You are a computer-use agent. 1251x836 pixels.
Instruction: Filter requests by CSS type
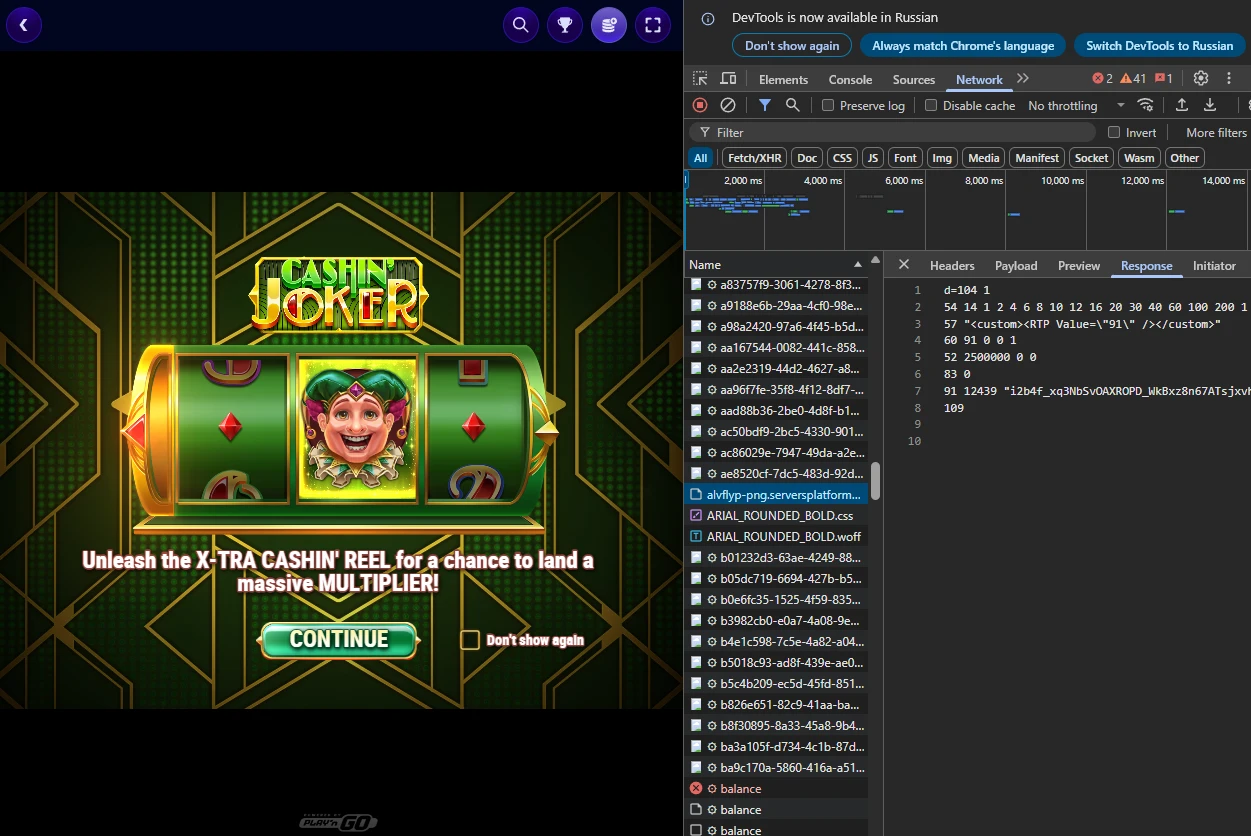pyautogui.click(x=843, y=158)
